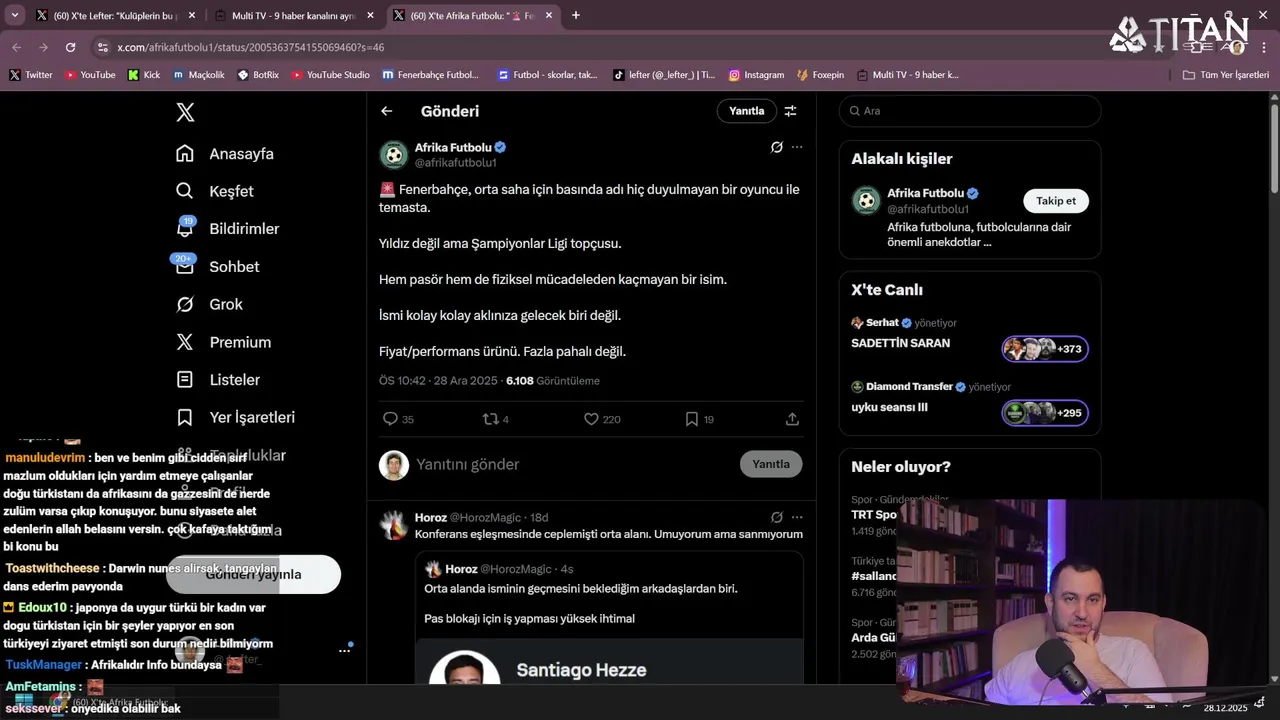Open the BotRix bookmark

pos(258,75)
